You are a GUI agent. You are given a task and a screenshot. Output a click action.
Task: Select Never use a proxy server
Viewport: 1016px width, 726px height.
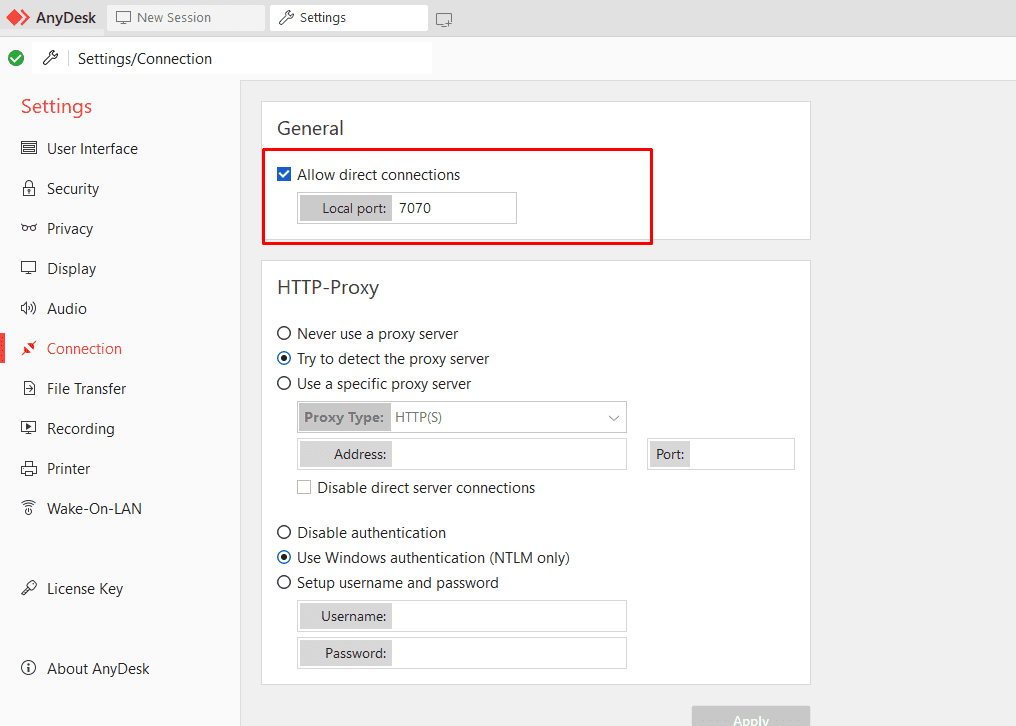tap(284, 333)
